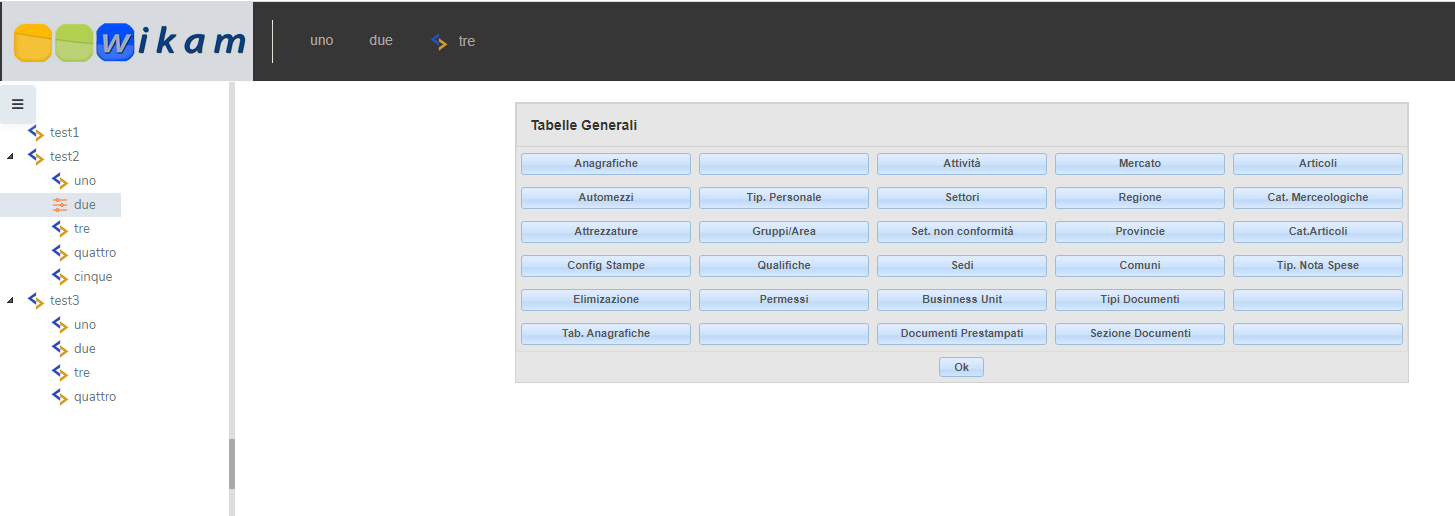Open the Sedi button
1455x516 pixels.
[962, 266]
